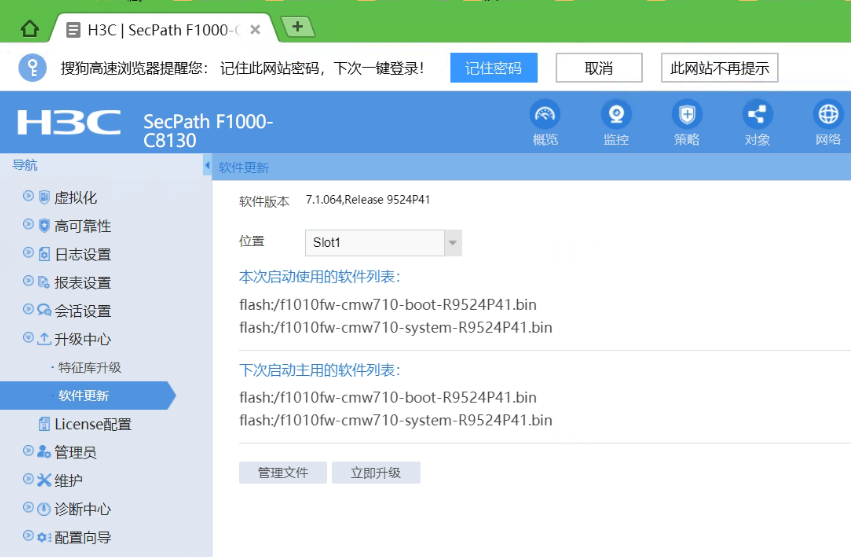Image resolution: width=851 pixels, height=557 pixels.
Task: Expand the 管理员 tree node
Action: (28, 450)
